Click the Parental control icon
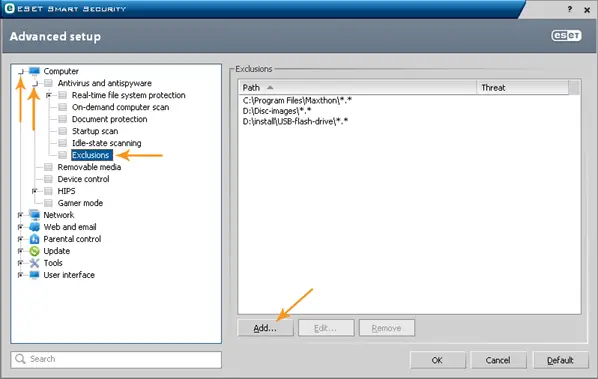The height and width of the screenshot is (379, 598). 34,239
